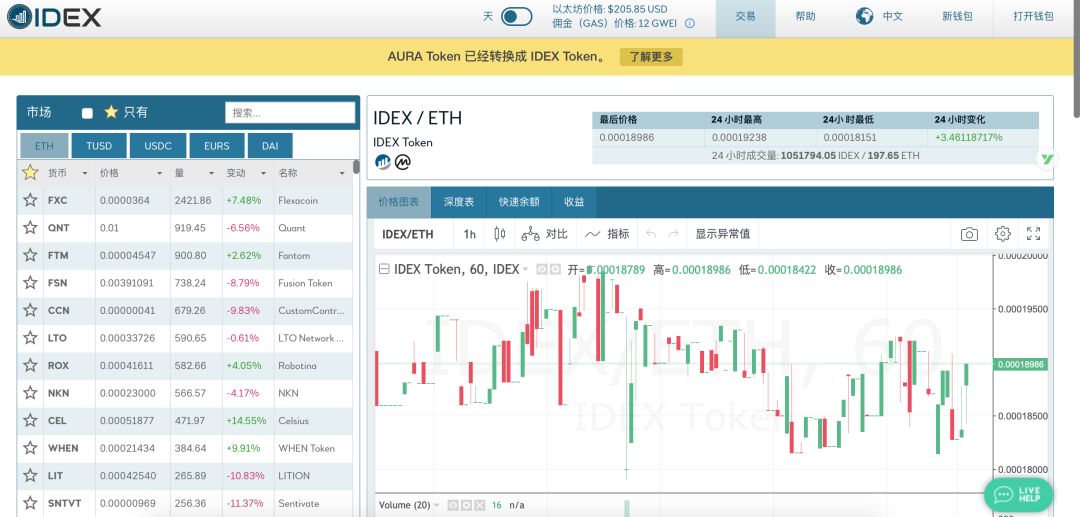
Task: Star the NKN market
Action: (30, 393)
